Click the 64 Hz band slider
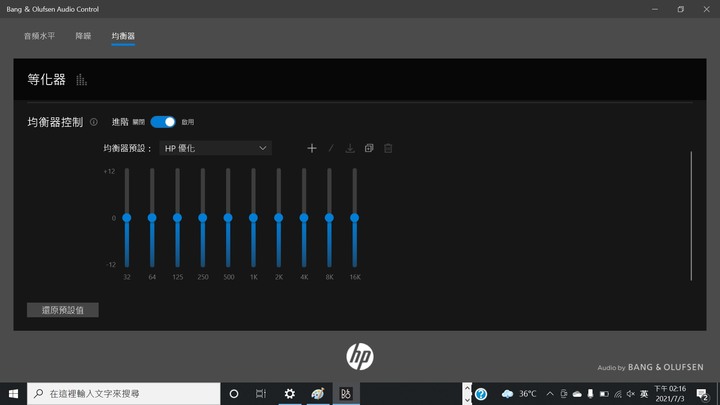 [x=152, y=218]
